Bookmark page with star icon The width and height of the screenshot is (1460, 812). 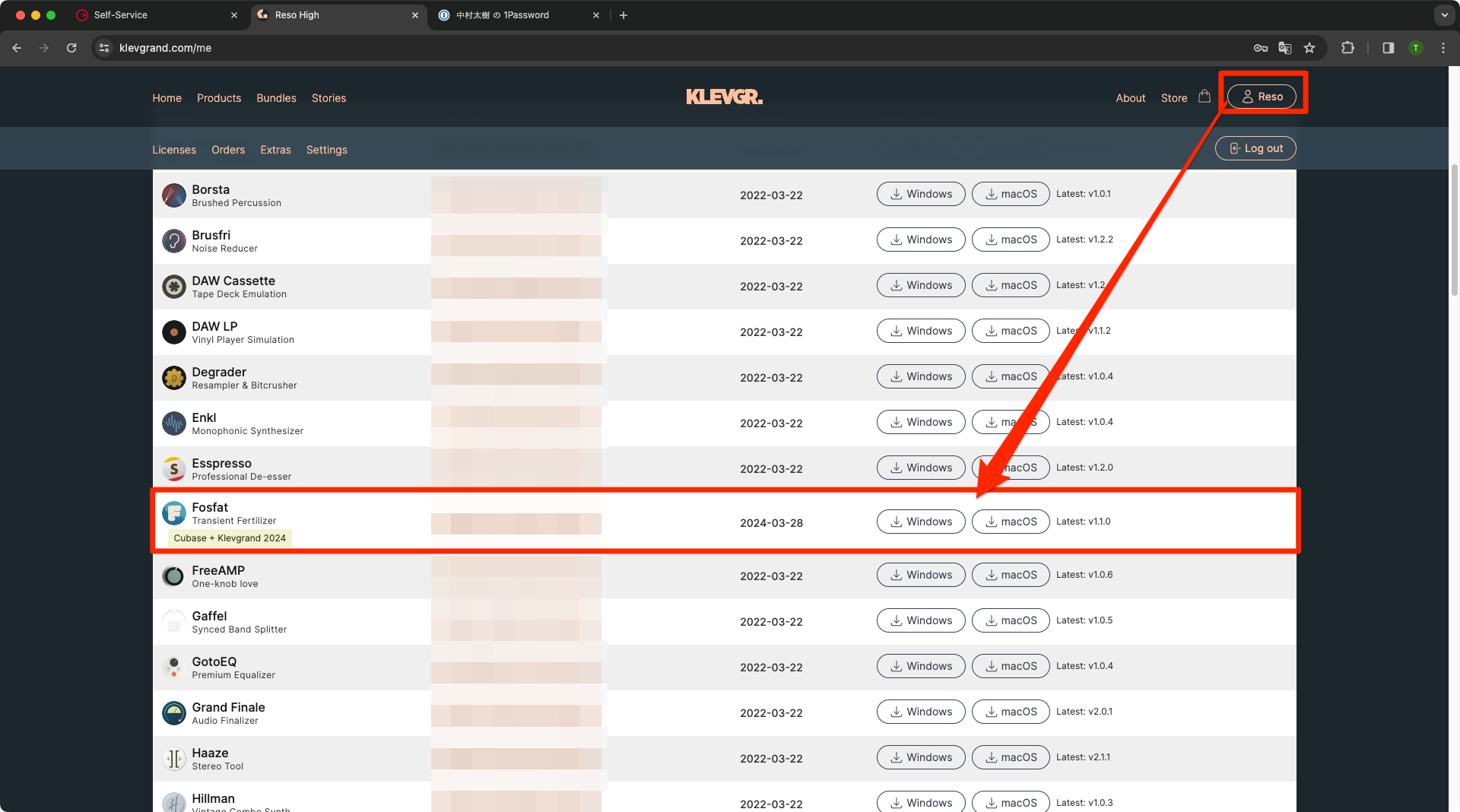click(1309, 48)
